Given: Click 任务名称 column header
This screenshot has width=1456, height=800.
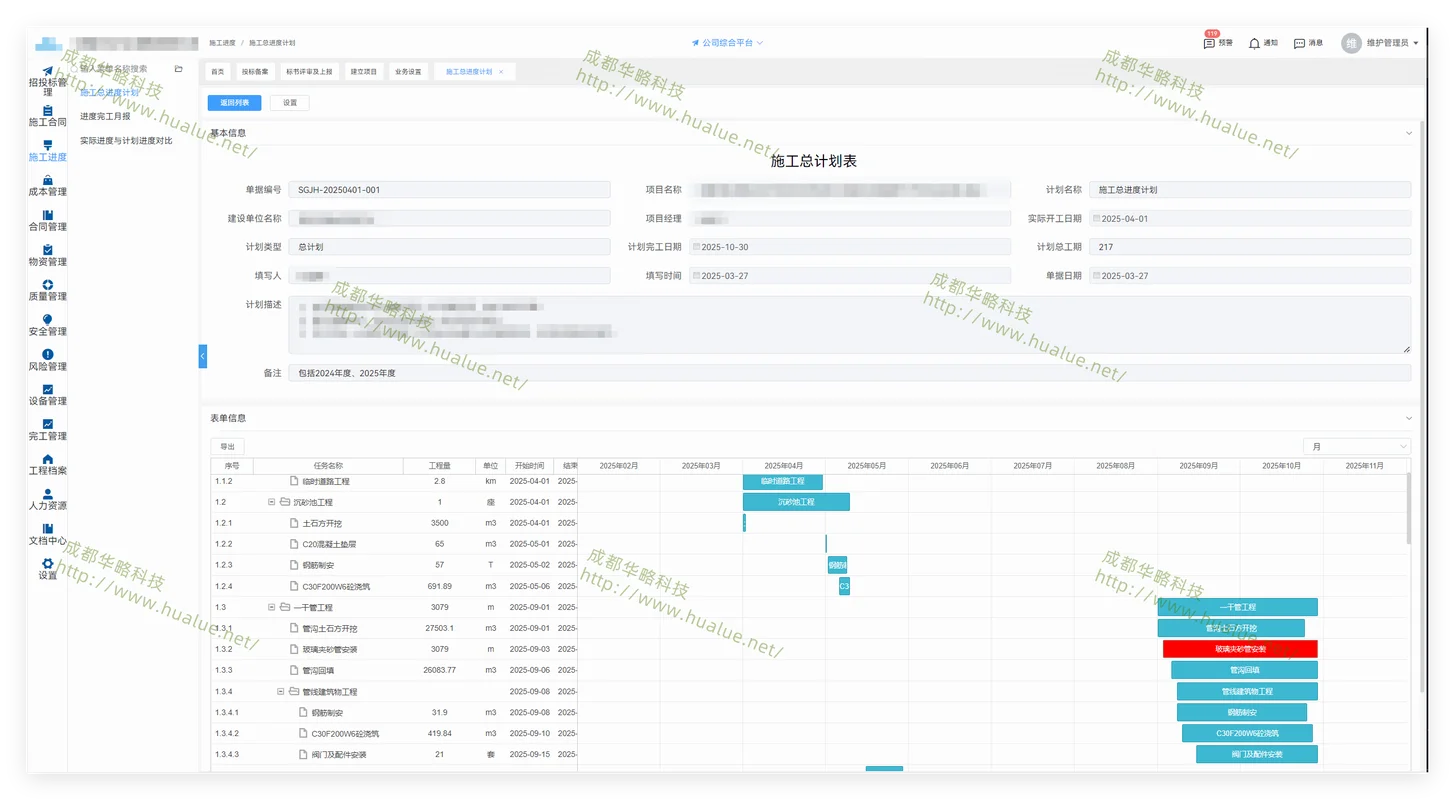Looking at the screenshot, I should (328, 466).
